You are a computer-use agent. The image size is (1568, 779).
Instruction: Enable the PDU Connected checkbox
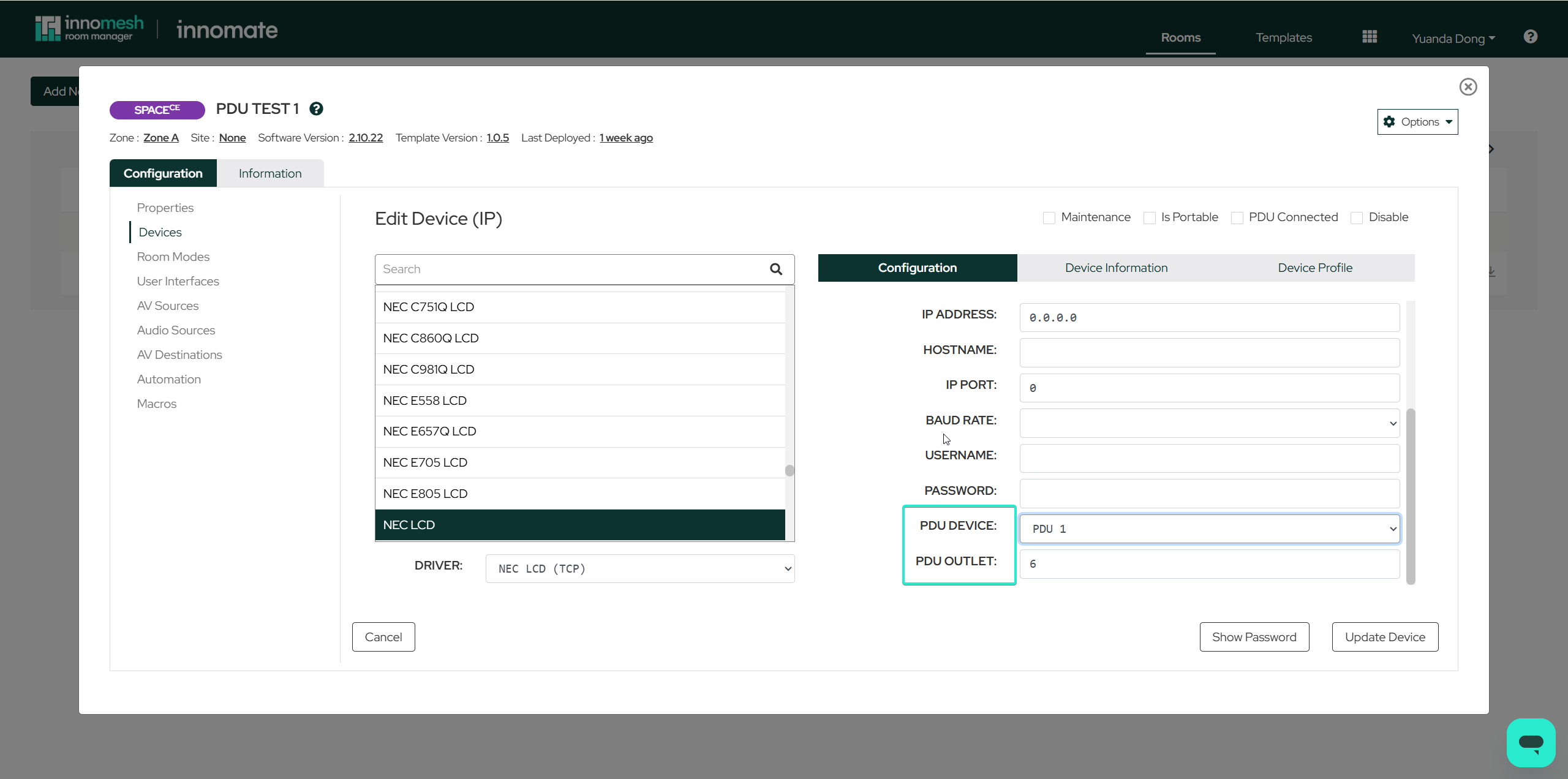1237,218
